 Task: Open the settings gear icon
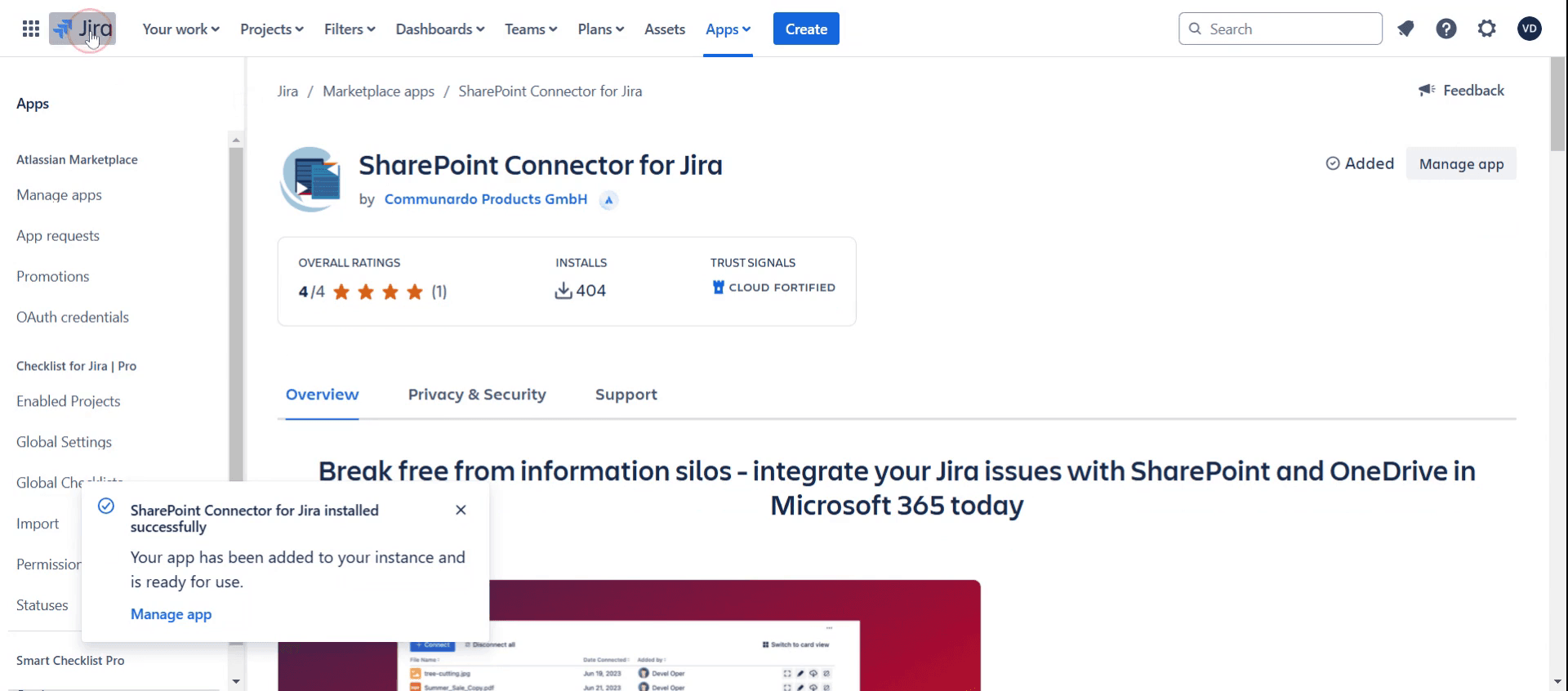pos(1487,29)
